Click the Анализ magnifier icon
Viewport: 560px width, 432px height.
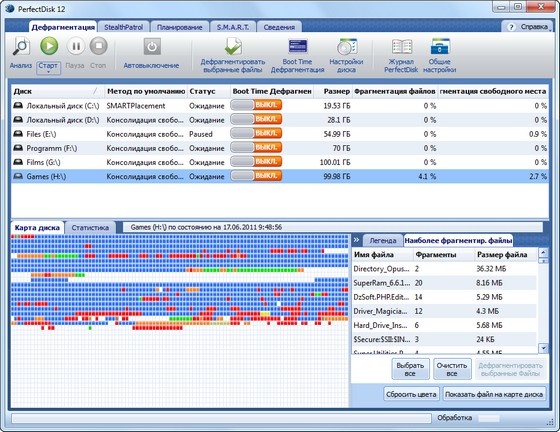click(x=21, y=46)
